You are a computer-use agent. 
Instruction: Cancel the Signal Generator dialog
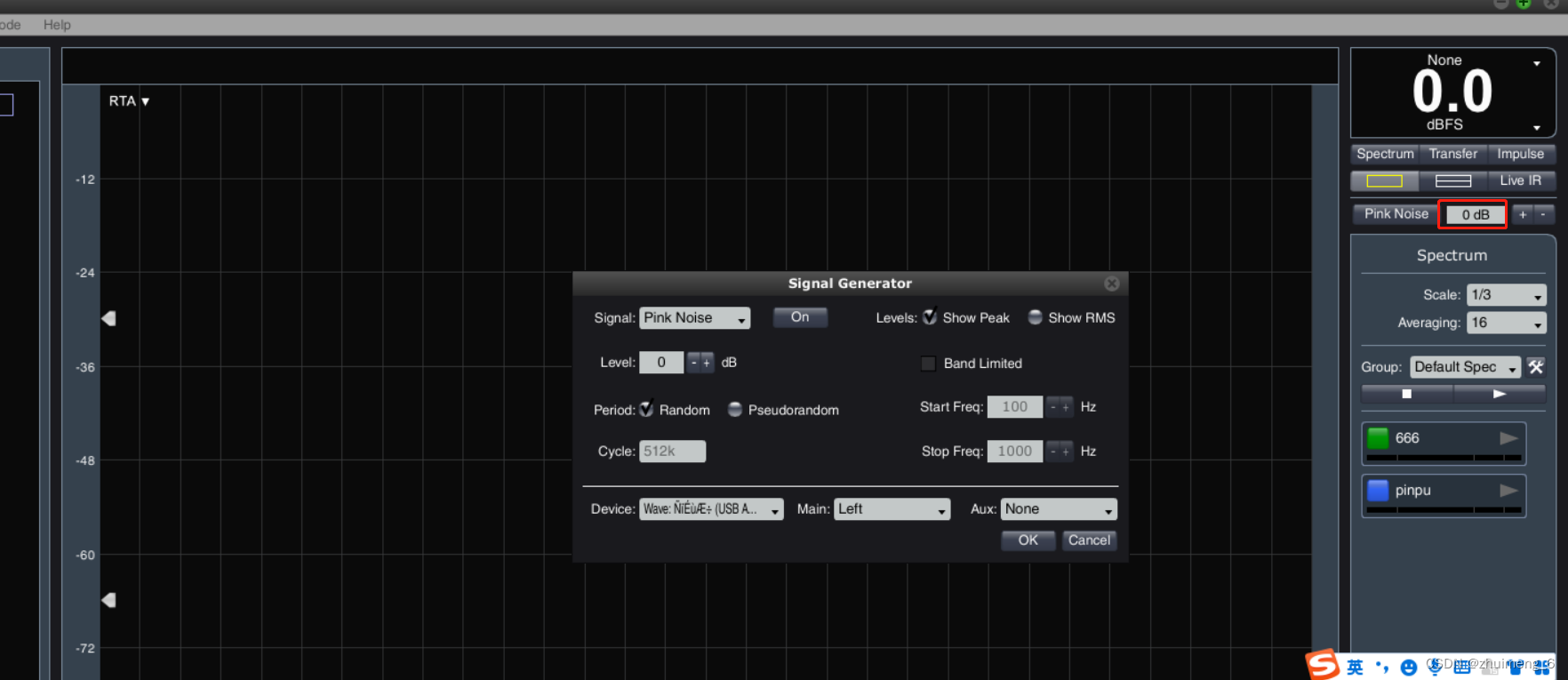coord(1089,540)
